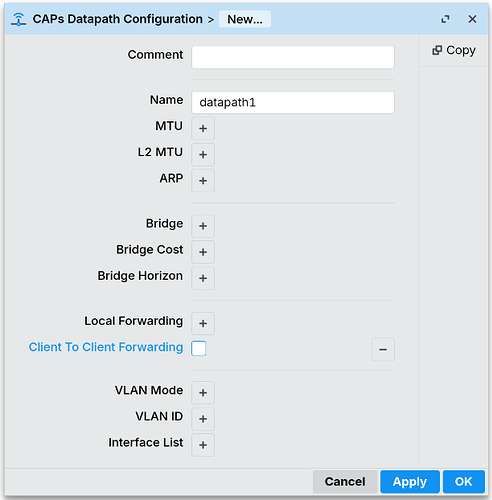492x500 pixels.
Task: Expand the Bridge plus button
Action: tap(203, 226)
